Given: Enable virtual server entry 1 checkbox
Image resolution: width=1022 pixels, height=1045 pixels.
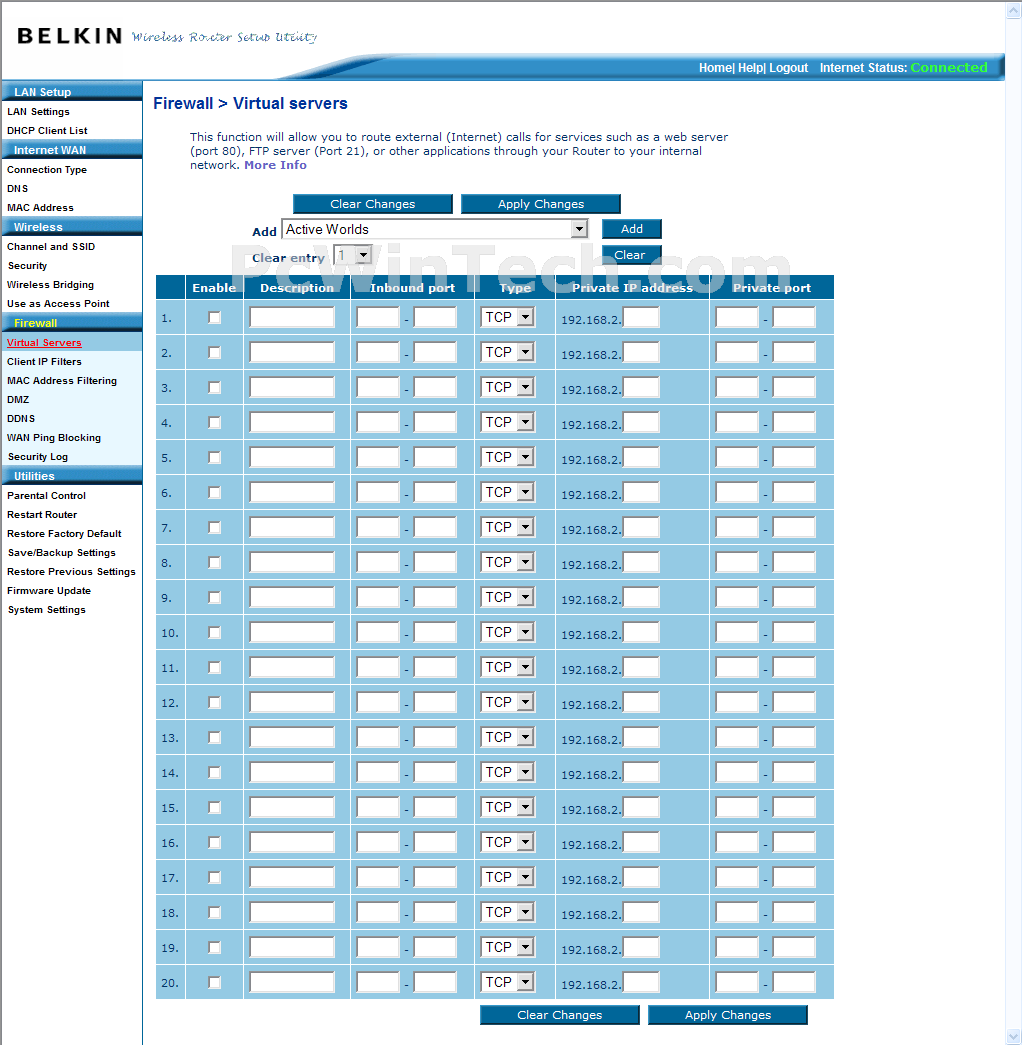Looking at the screenshot, I should click(x=214, y=317).
